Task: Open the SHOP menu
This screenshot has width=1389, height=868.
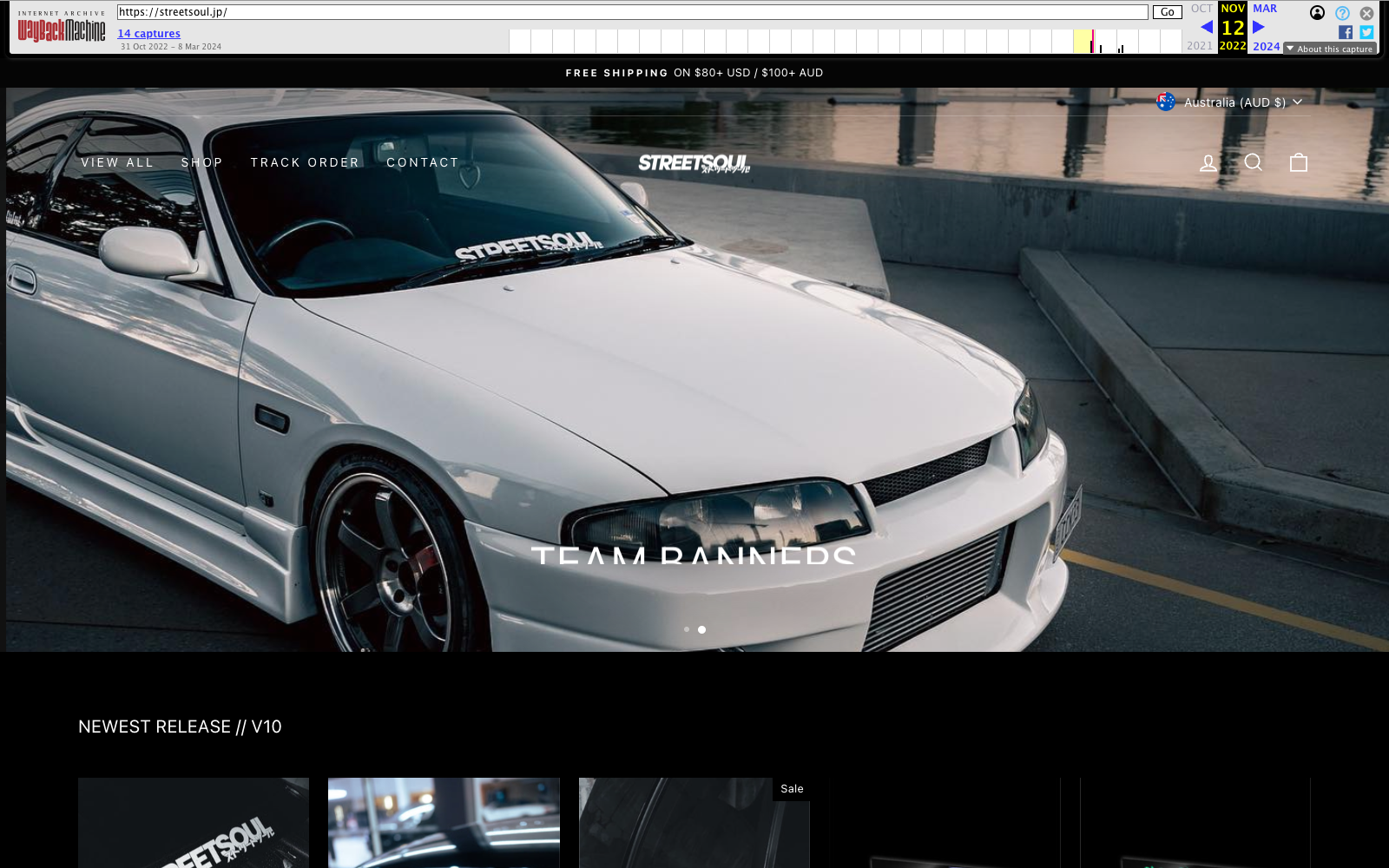Action: click(201, 162)
